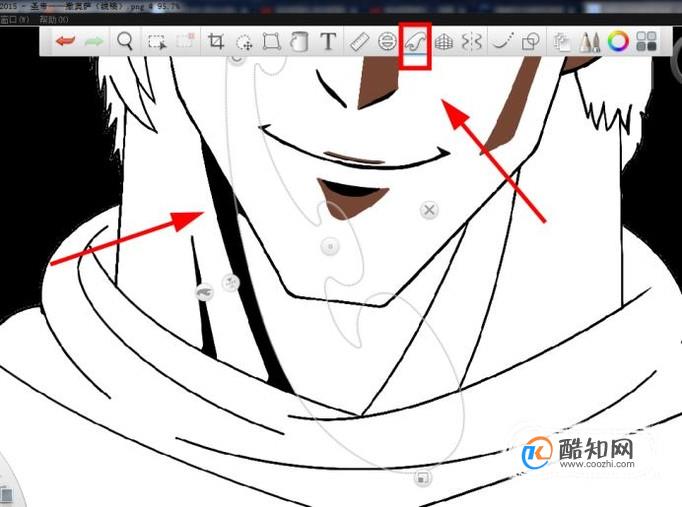682x507 pixels.
Task: Toggle the French Curve tool
Action: click(415, 42)
